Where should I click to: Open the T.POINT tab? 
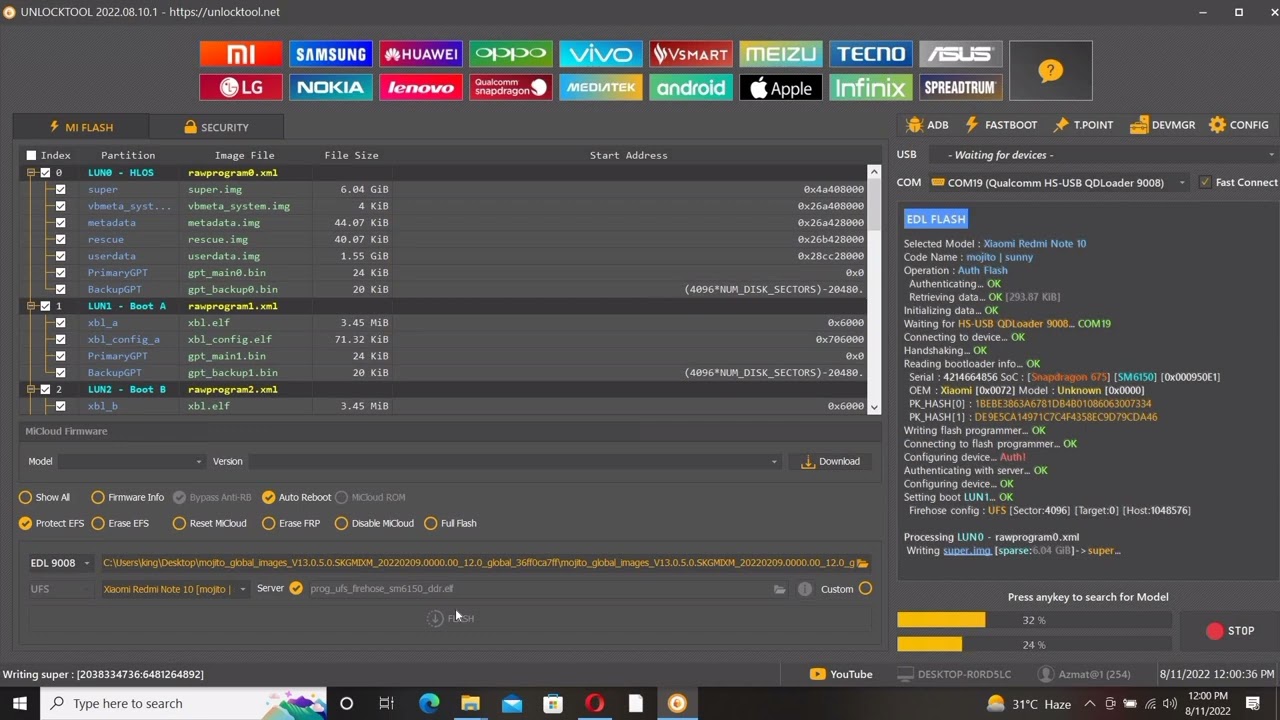point(1082,125)
